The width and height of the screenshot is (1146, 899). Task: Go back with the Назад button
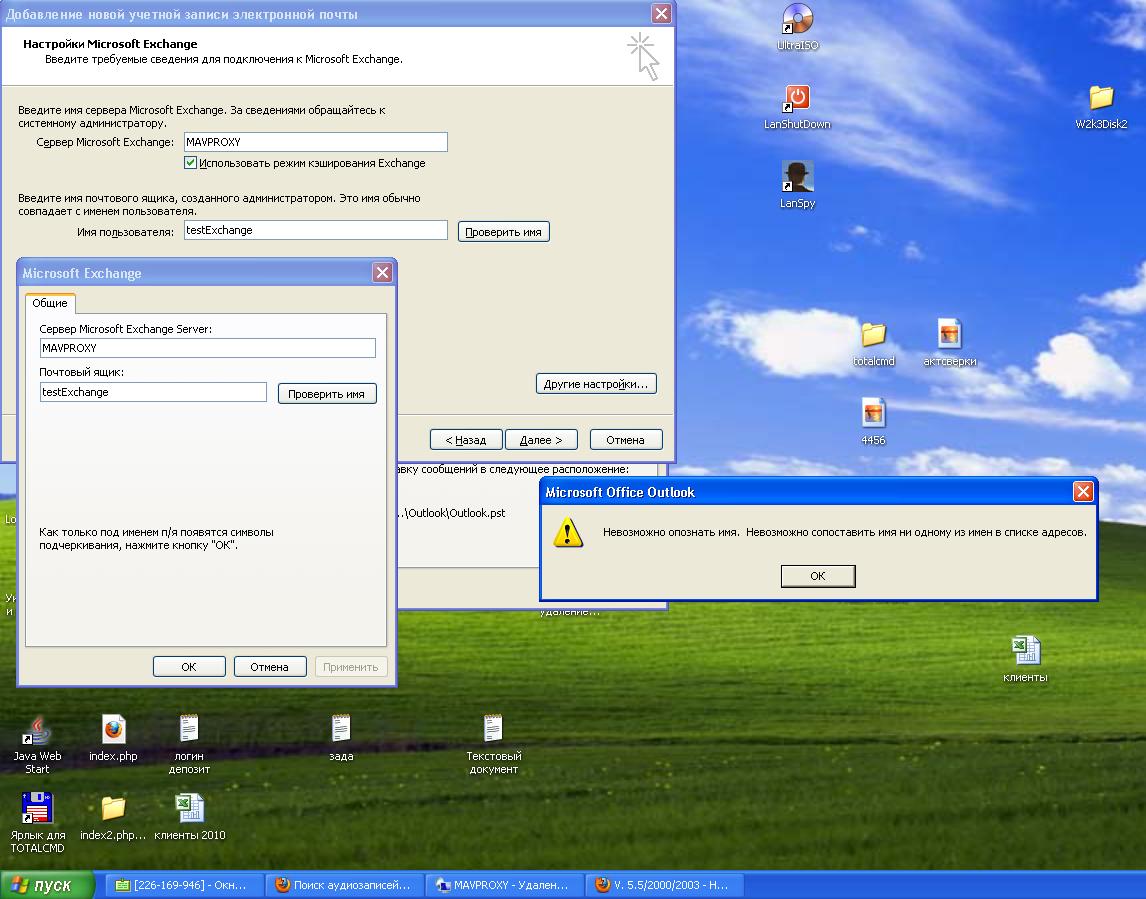[466, 440]
